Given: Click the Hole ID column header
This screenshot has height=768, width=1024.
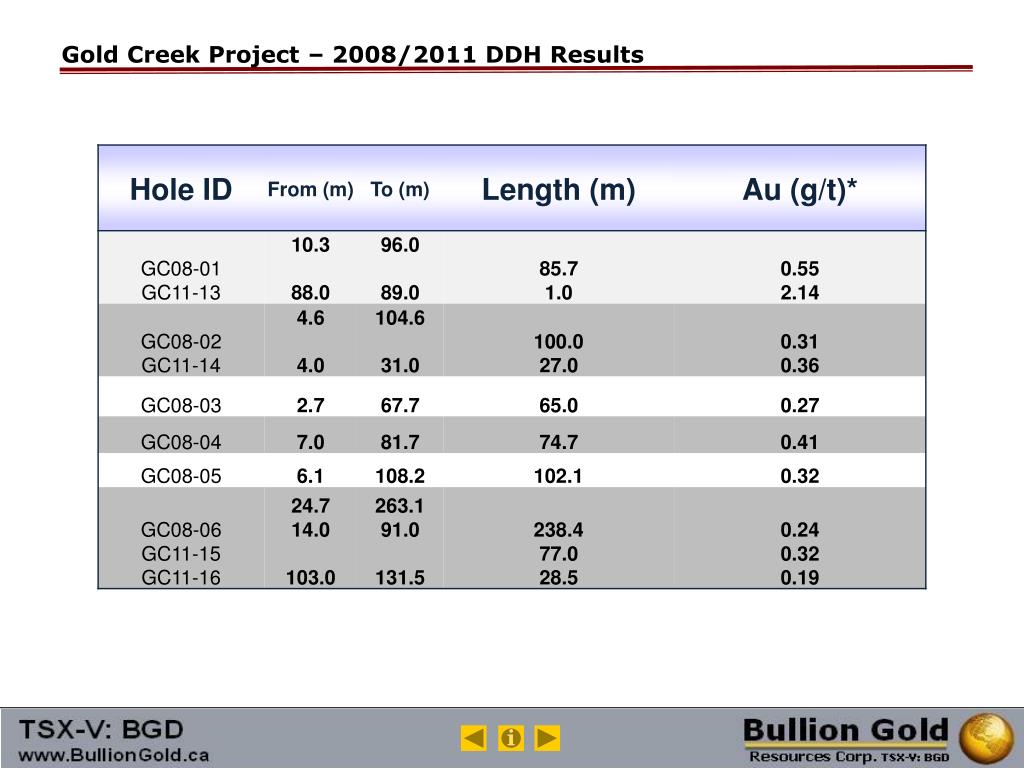Looking at the screenshot, I should [181, 189].
